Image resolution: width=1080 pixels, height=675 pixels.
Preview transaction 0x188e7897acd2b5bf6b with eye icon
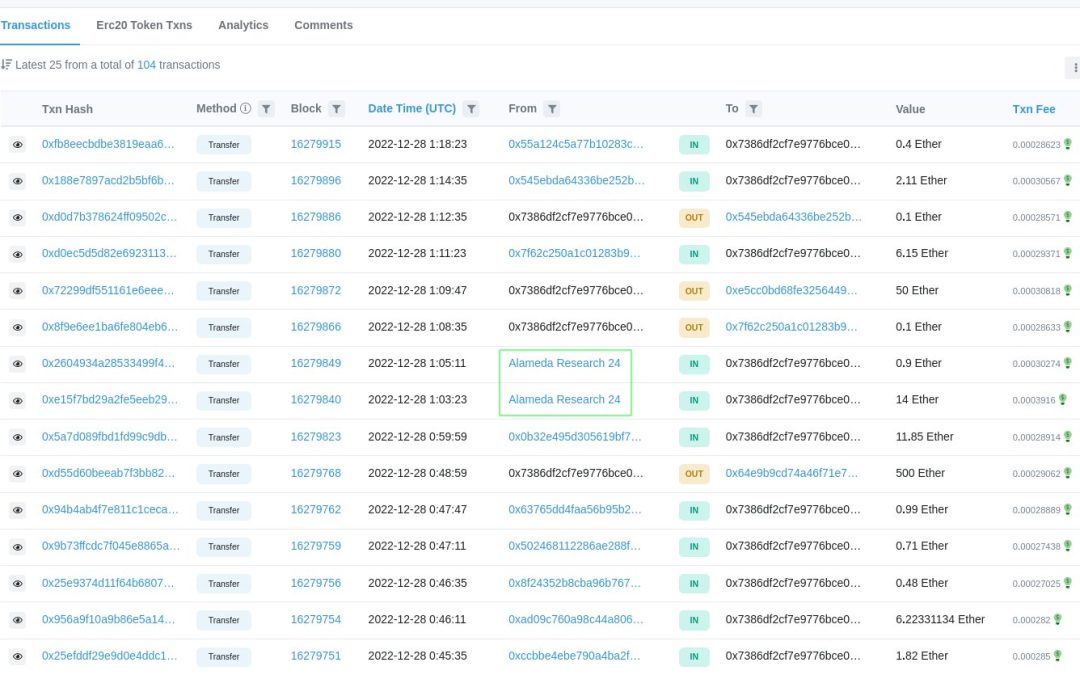point(17,181)
